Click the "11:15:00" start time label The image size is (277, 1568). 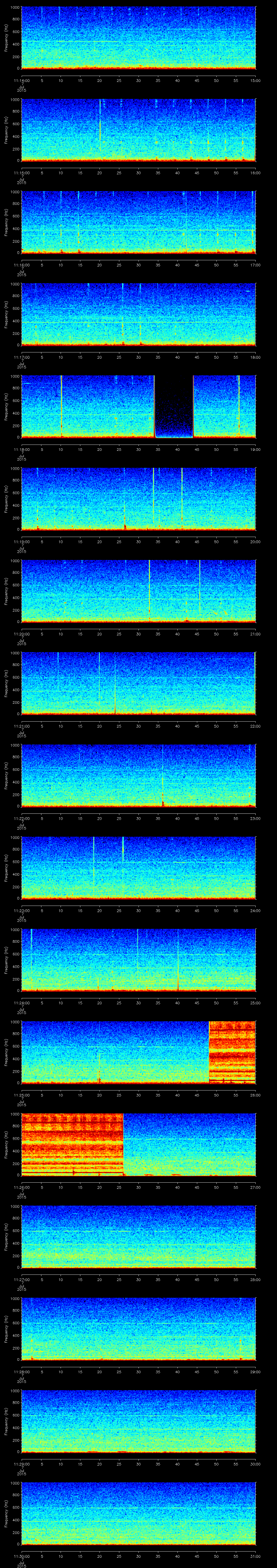21,173
